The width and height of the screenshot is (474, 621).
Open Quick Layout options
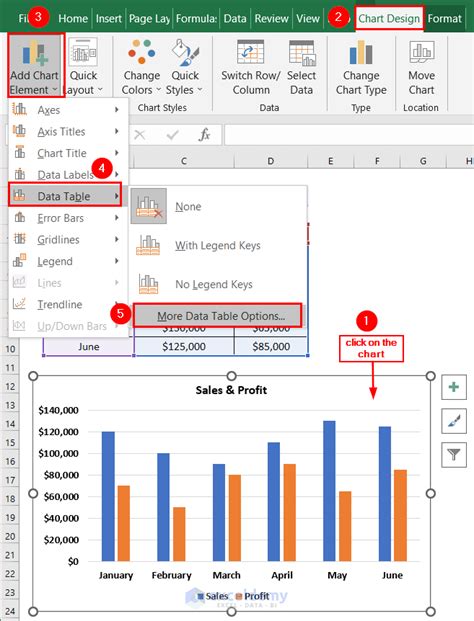click(82, 65)
